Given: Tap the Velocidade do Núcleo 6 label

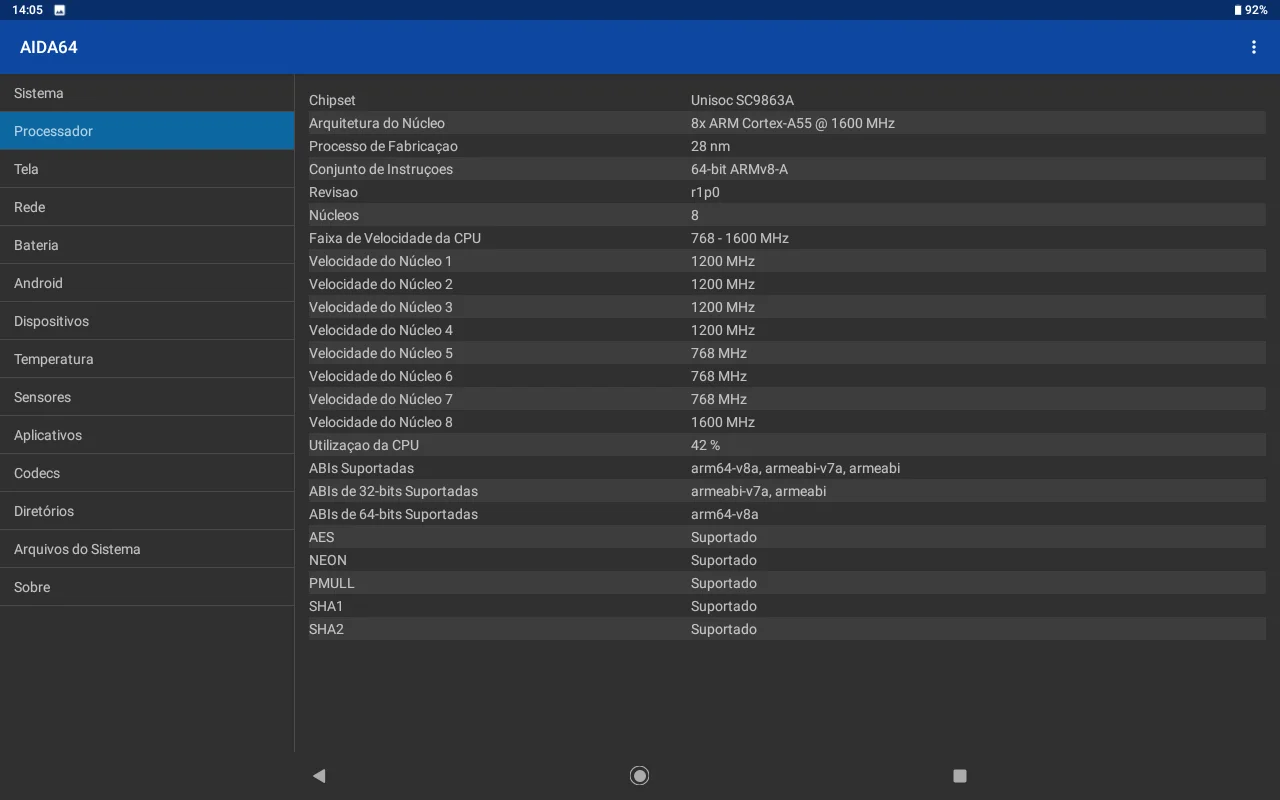Looking at the screenshot, I should pyautogui.click(x=381, y=376).
